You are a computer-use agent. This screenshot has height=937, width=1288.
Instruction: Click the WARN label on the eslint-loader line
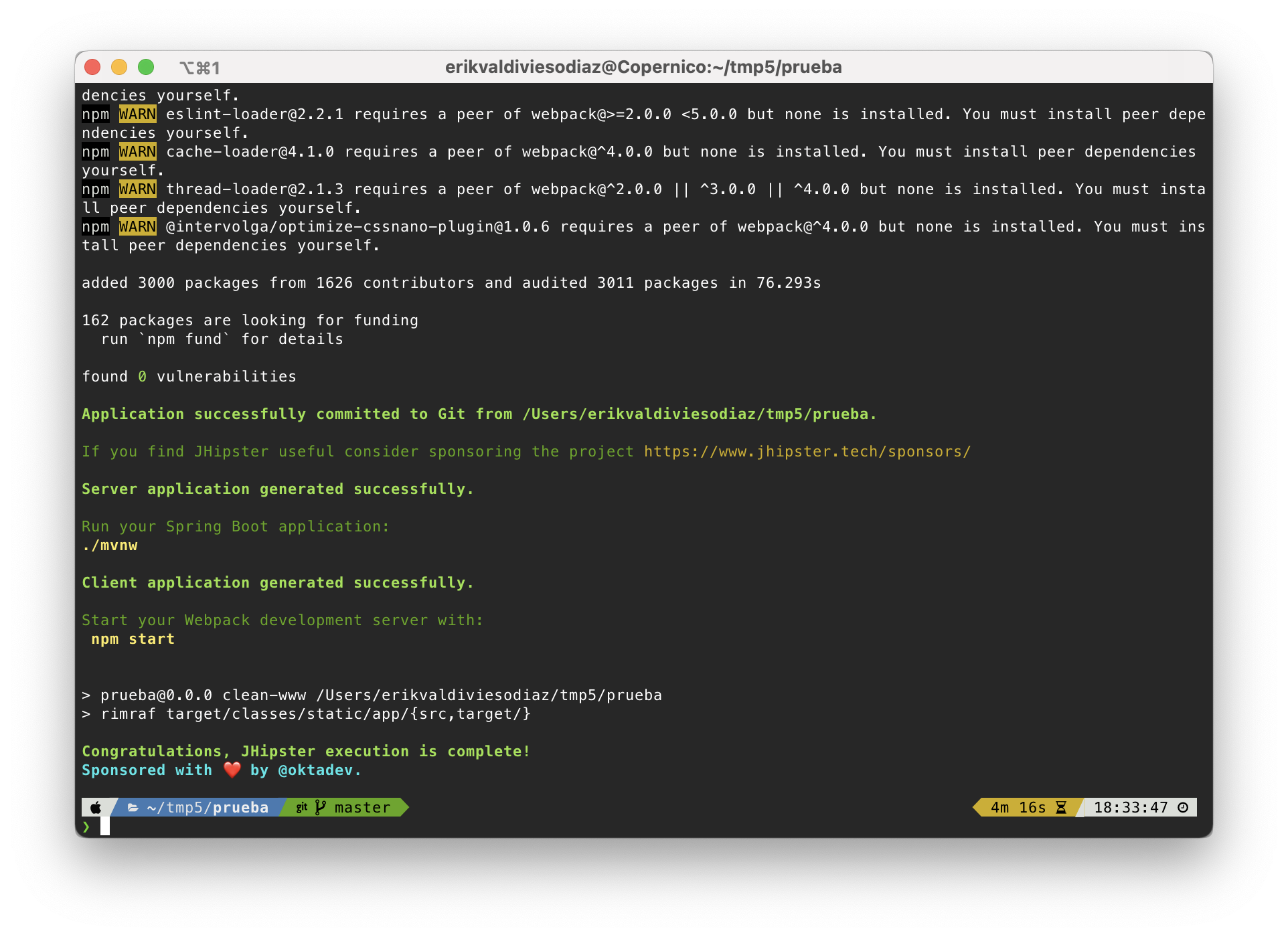[x=138, y=114]
